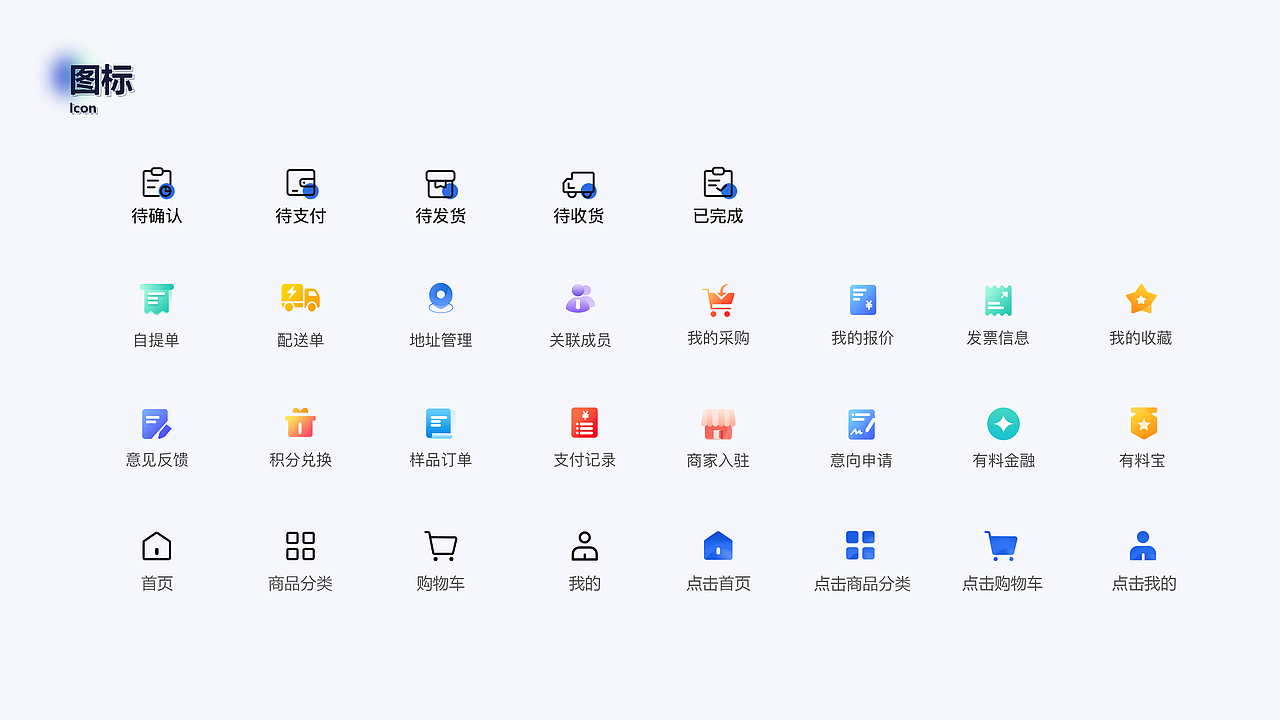The height and width of the screenshot is (720, 1280).
Task: Click the 商家入驻 label
Action: [x=718, y=461]
